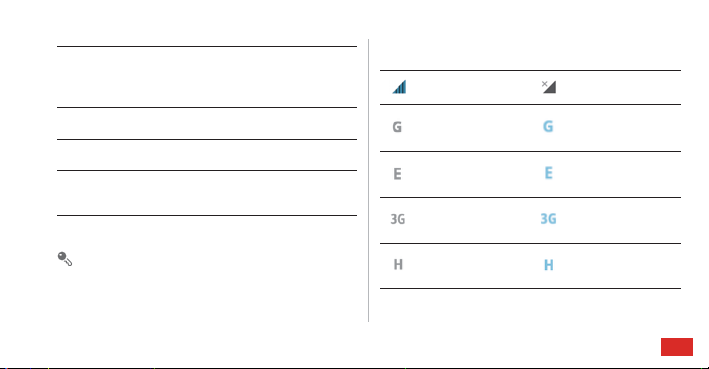The image size is (709, 369).
Task: Click the vertical divider between the columns
Action: point(369,180)
